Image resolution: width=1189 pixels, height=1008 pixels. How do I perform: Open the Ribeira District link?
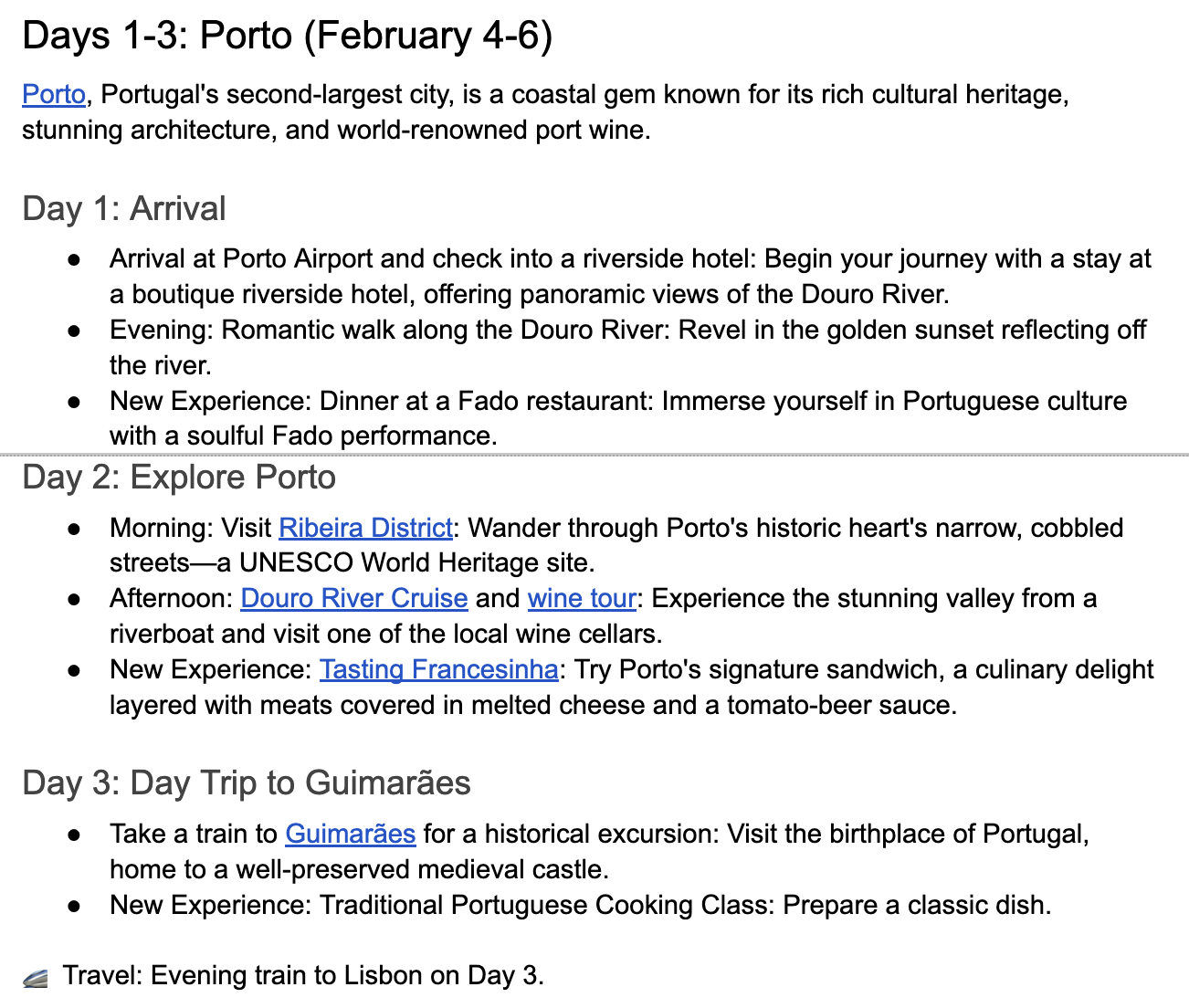(x=365, y=528)
